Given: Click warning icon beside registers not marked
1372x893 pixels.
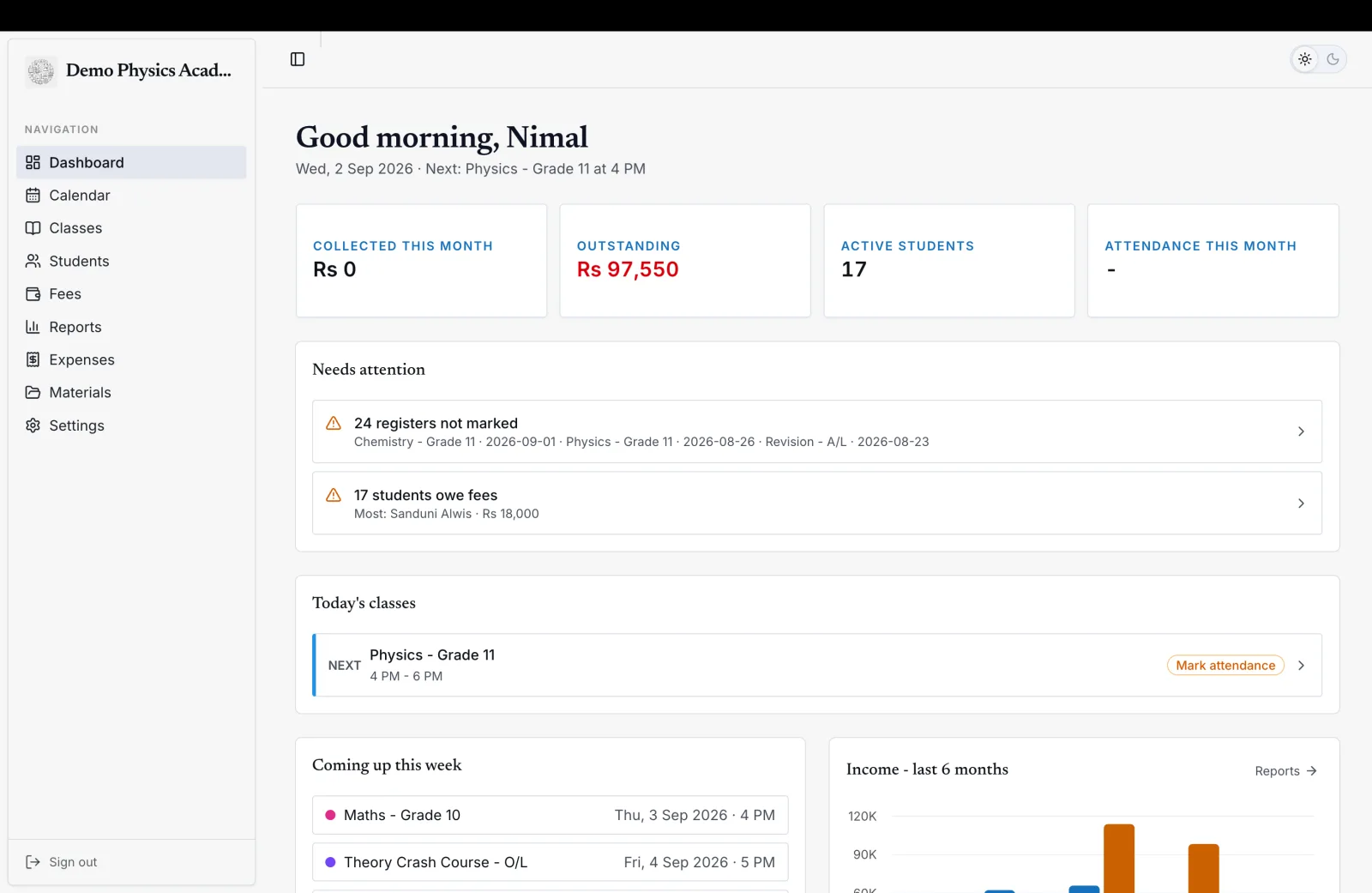Looking at the screenshot, I should [334, 423].
